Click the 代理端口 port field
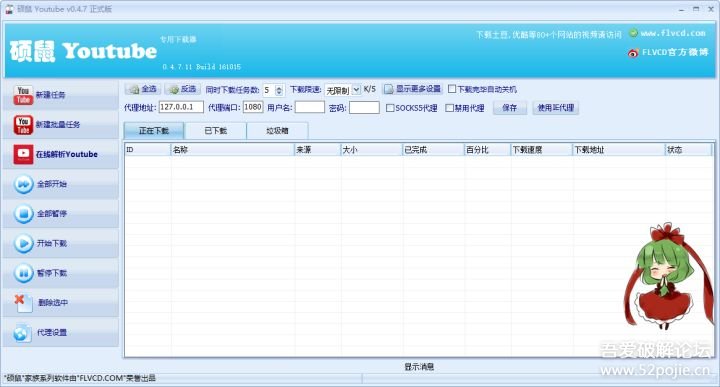This screenshot has height=387, width=720. point(253,107)
